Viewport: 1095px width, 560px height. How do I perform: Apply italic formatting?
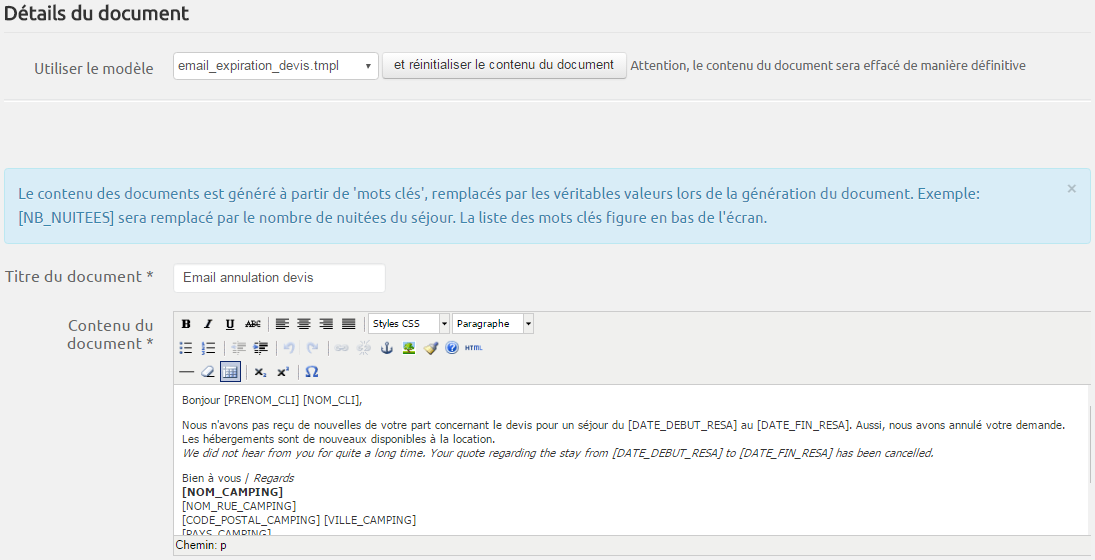pos(208,324)
